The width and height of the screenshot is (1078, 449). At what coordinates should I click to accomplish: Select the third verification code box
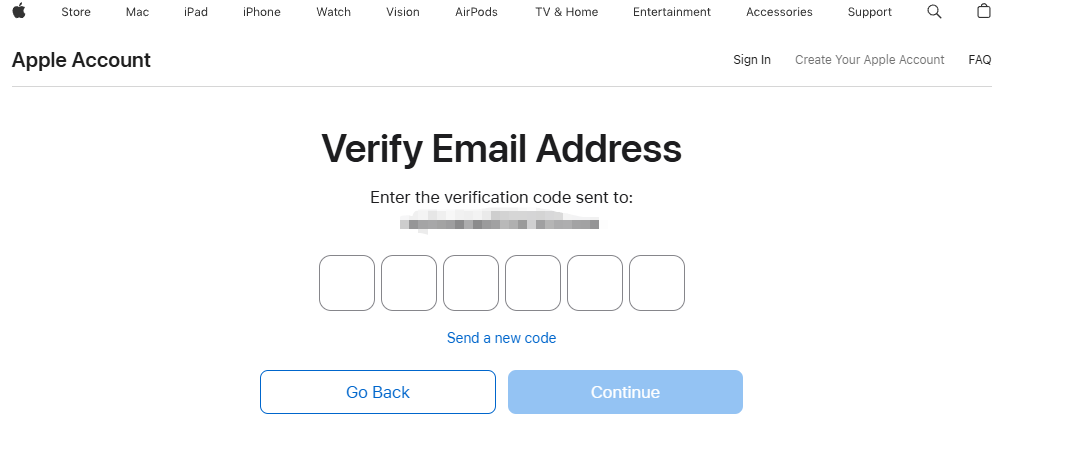point(471,283)
